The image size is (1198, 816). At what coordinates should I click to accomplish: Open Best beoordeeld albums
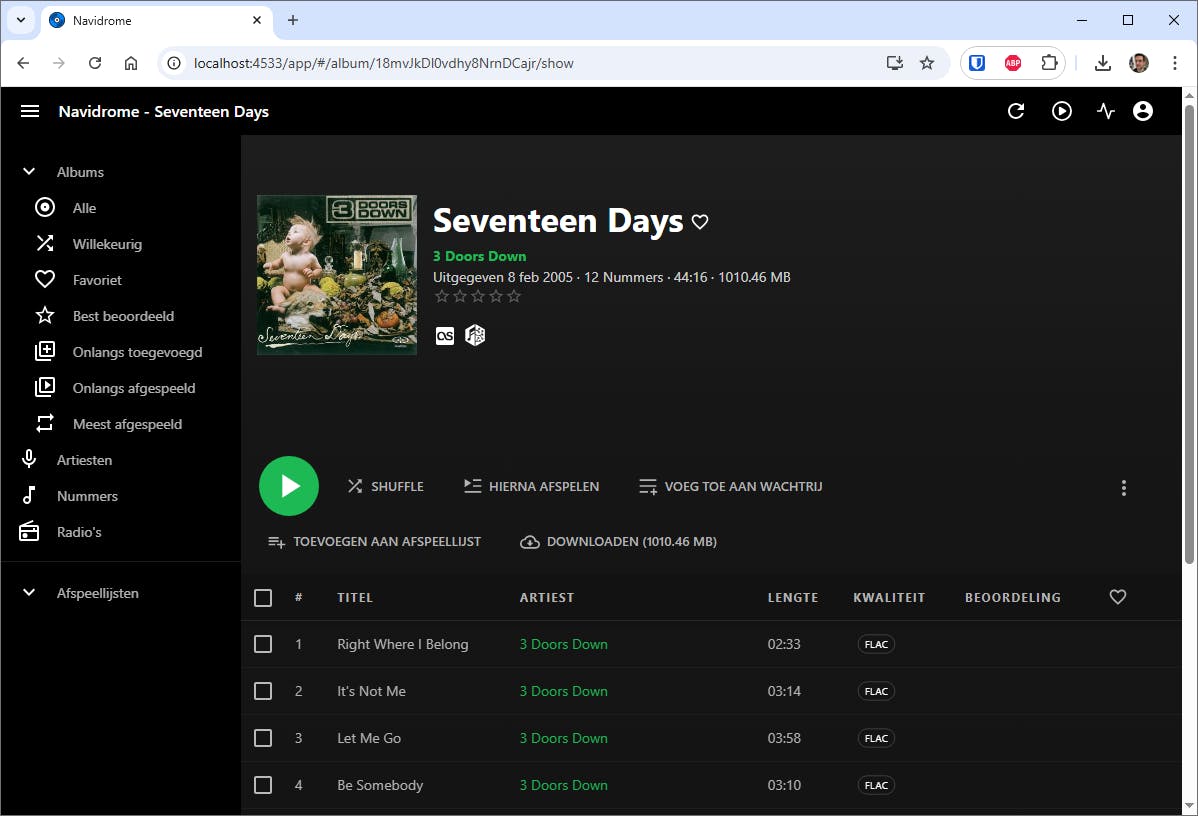(121, 316)
